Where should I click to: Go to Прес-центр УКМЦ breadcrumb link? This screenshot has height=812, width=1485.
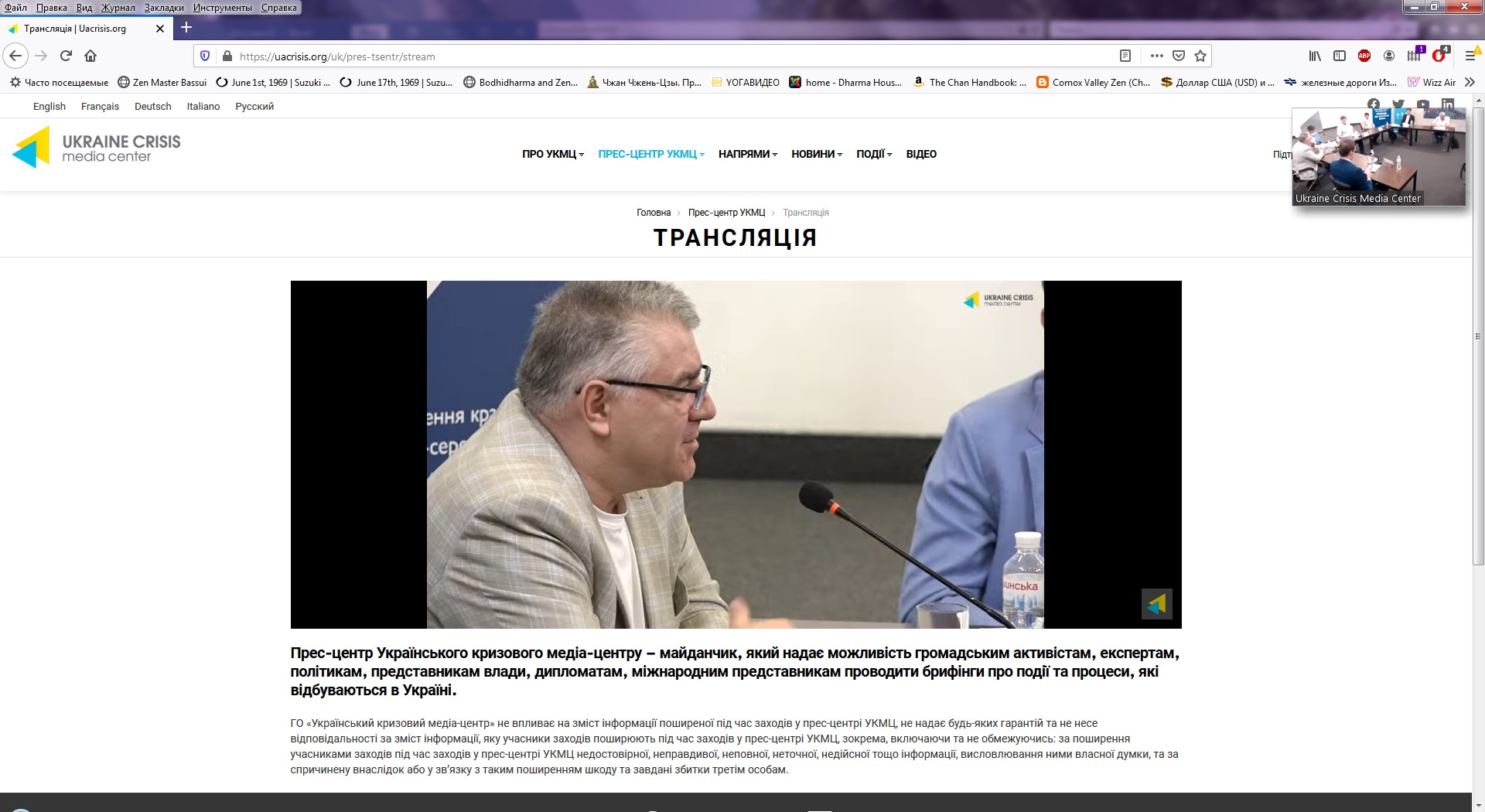pos(726,213)
